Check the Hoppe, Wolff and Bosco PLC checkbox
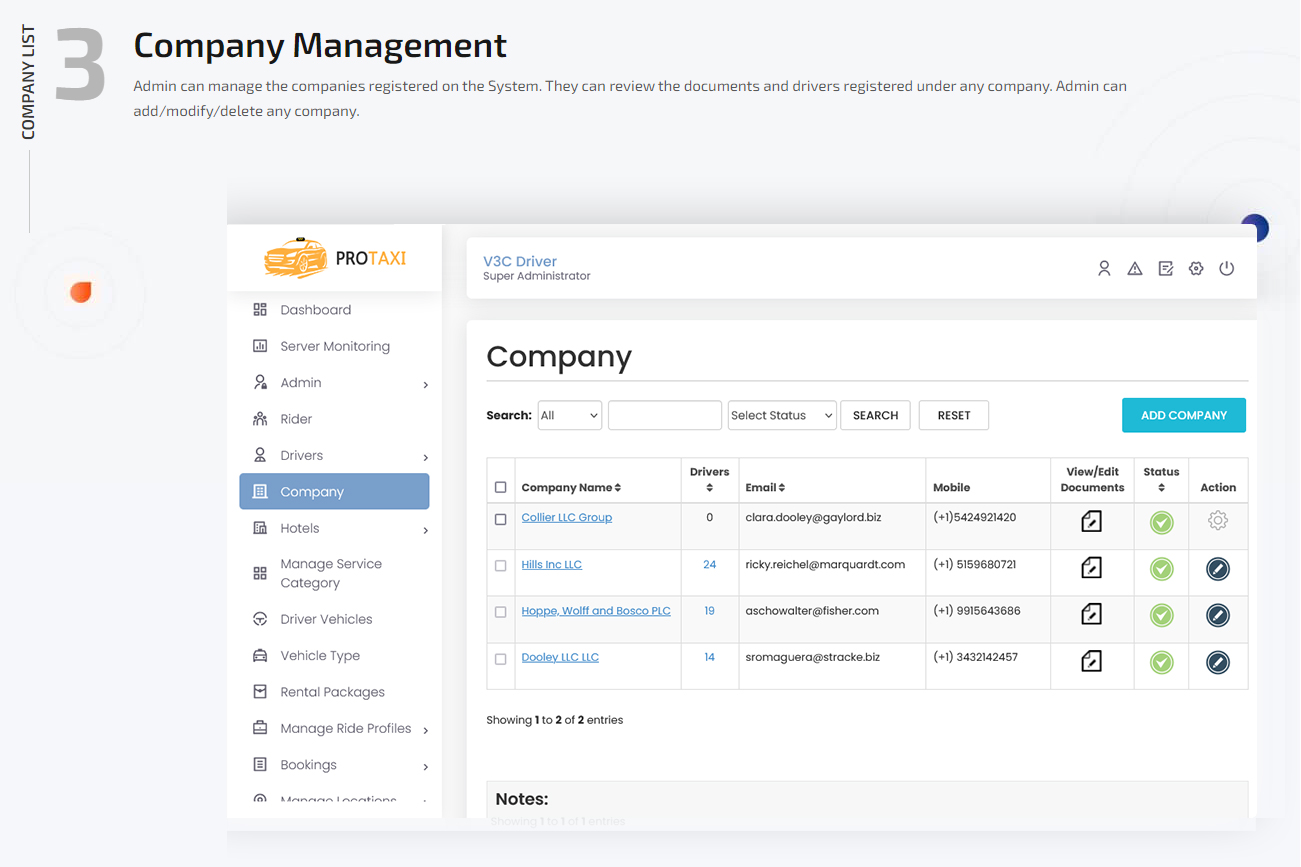 (501, 612)
